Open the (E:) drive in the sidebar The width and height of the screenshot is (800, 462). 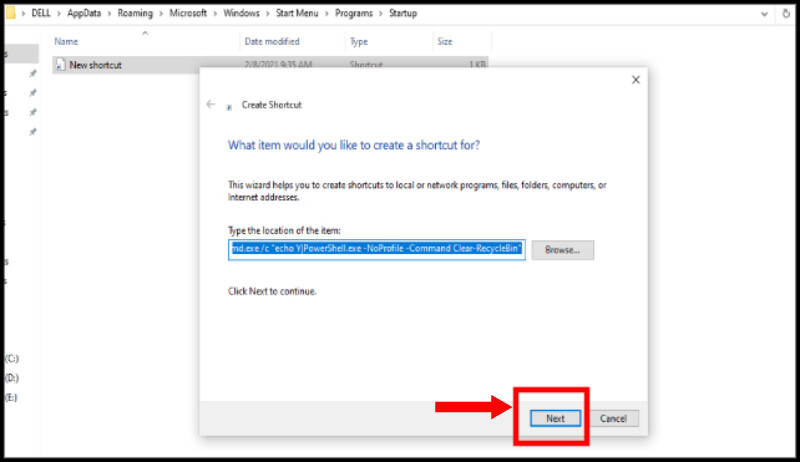pyautogui.click(x=11, y=397)
